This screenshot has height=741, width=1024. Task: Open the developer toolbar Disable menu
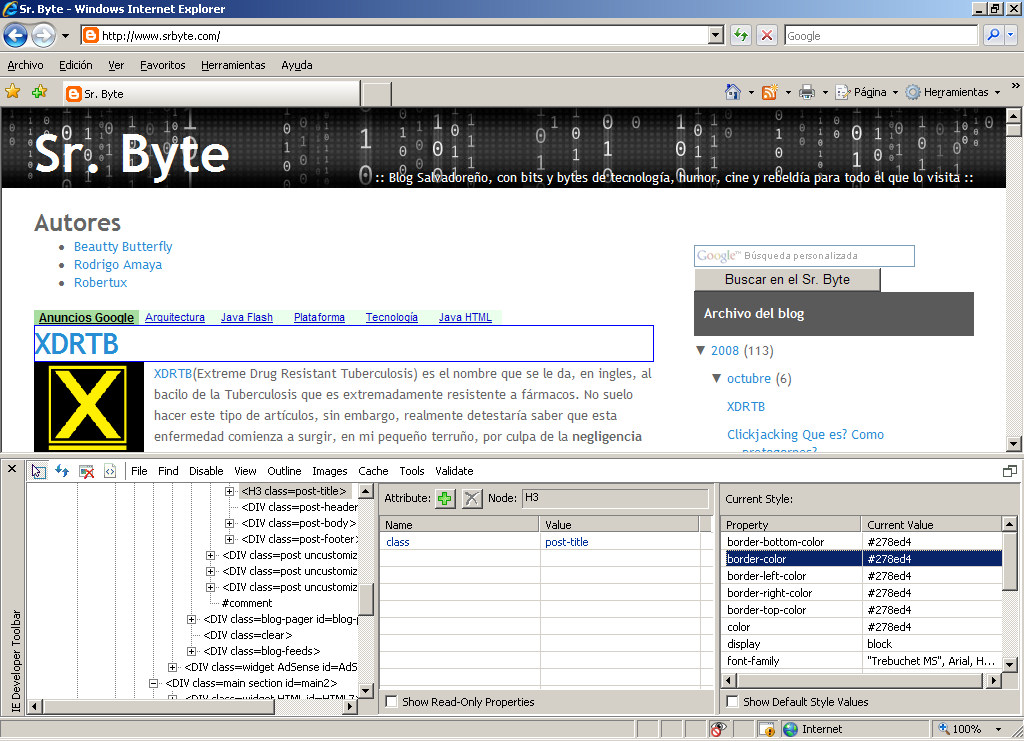pos(206,471)
